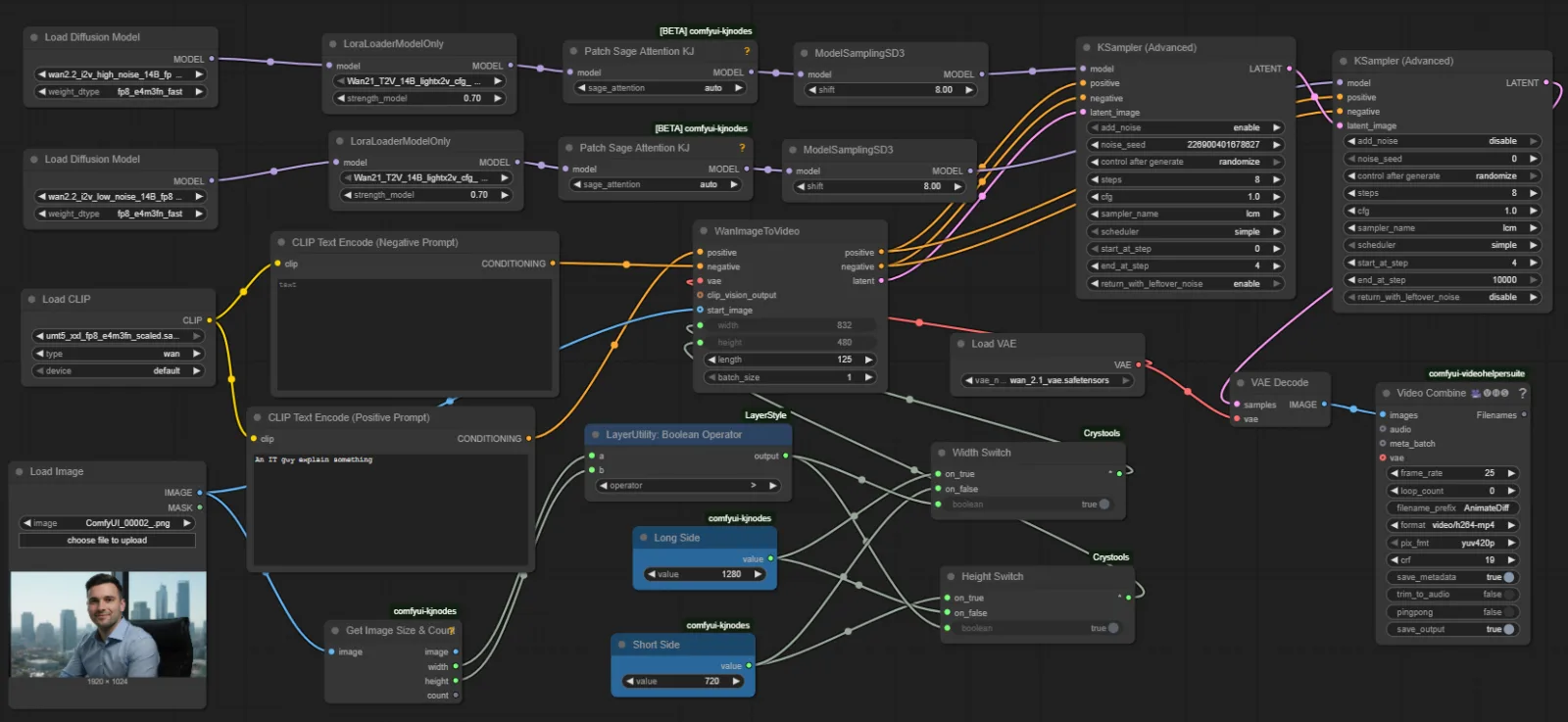The image size is (1568, 722).
Task: Open the Video Combine format dropdown
Action: [x=1451, y=525]
